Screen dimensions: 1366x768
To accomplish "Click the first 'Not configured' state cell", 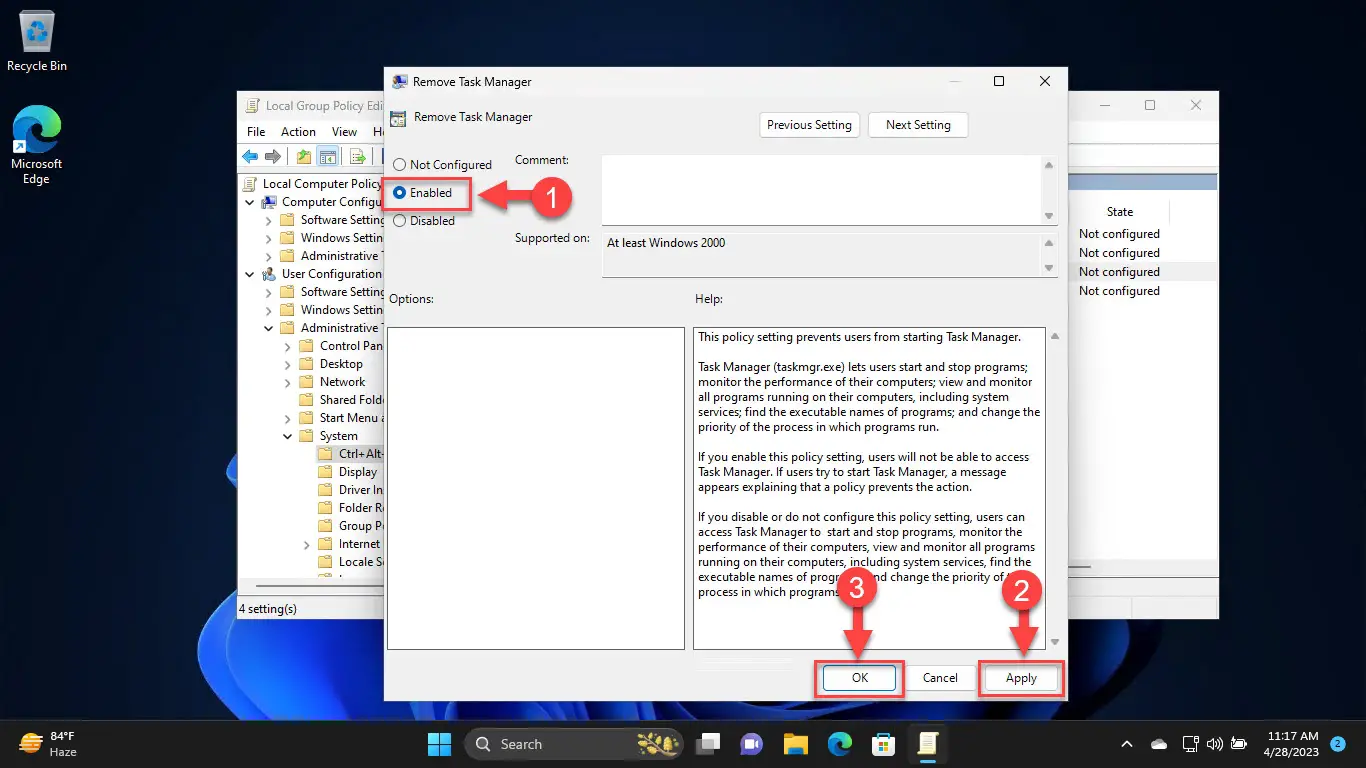I will click(1119, 234).
